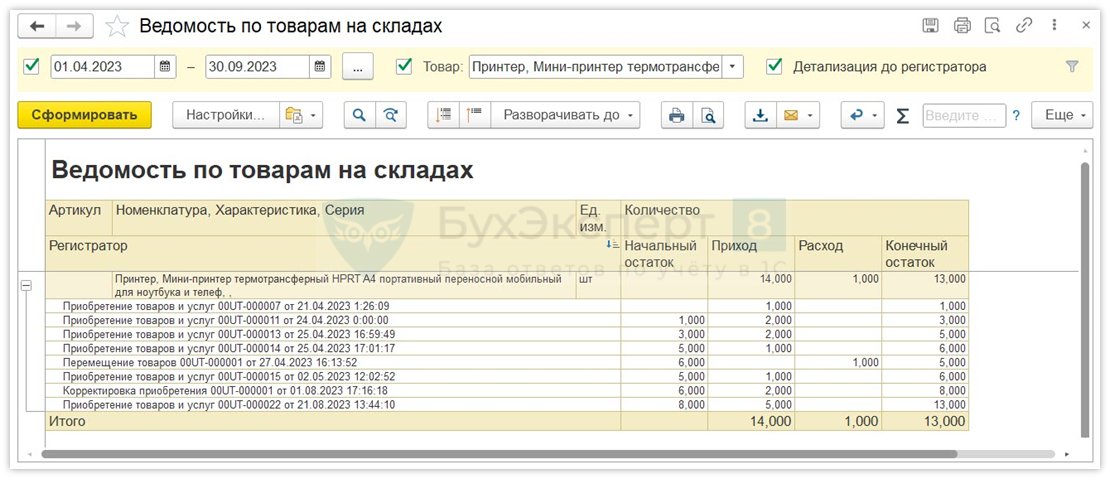Open the three-dot window menu
Image resolution: width=1110 pixels, height=479 pixels.
[x=1054, y=26]
